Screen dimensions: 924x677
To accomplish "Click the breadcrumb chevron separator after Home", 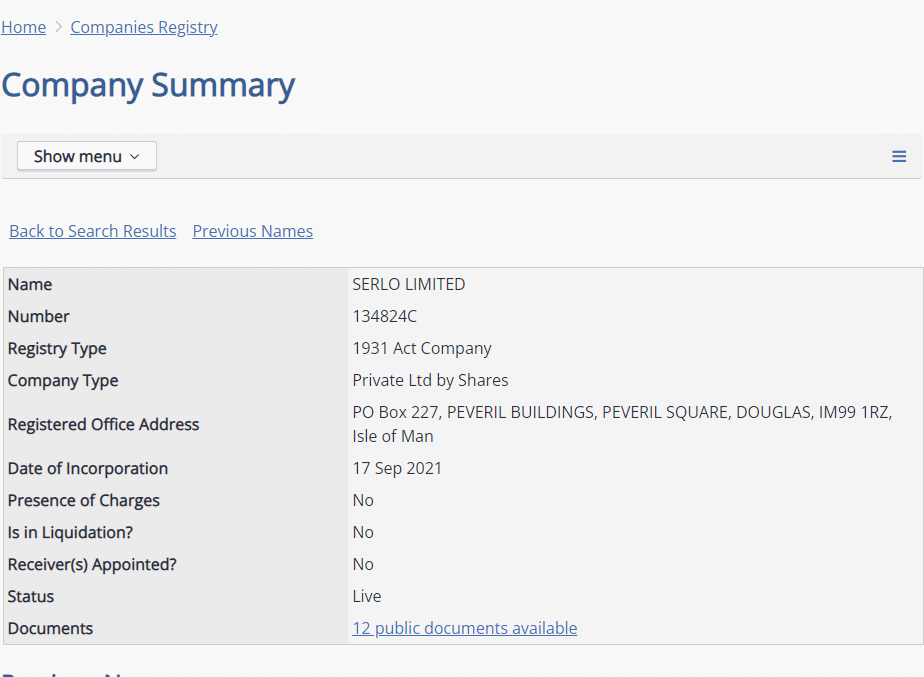I will point(58,27).
